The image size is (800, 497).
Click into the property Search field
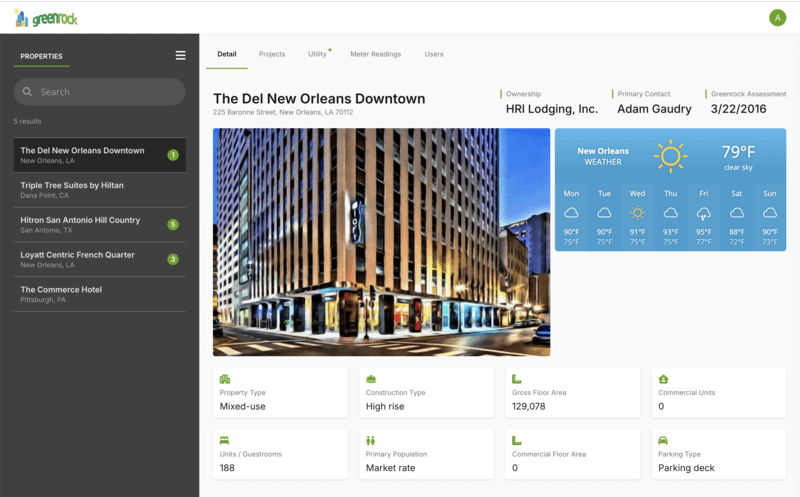tap(99, 92)
